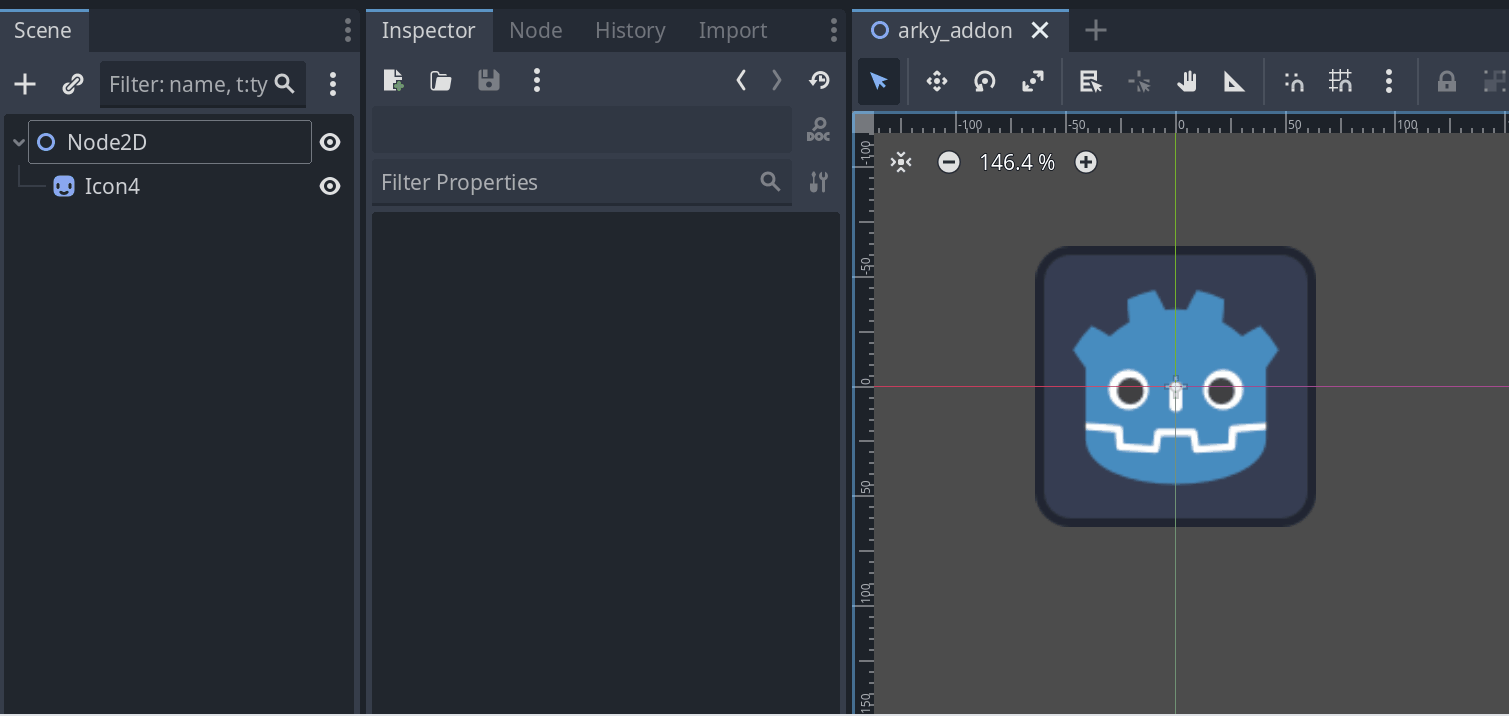Go to previous edited object in history
This screenshot has width=1509, height=716.
click(741, 81)
